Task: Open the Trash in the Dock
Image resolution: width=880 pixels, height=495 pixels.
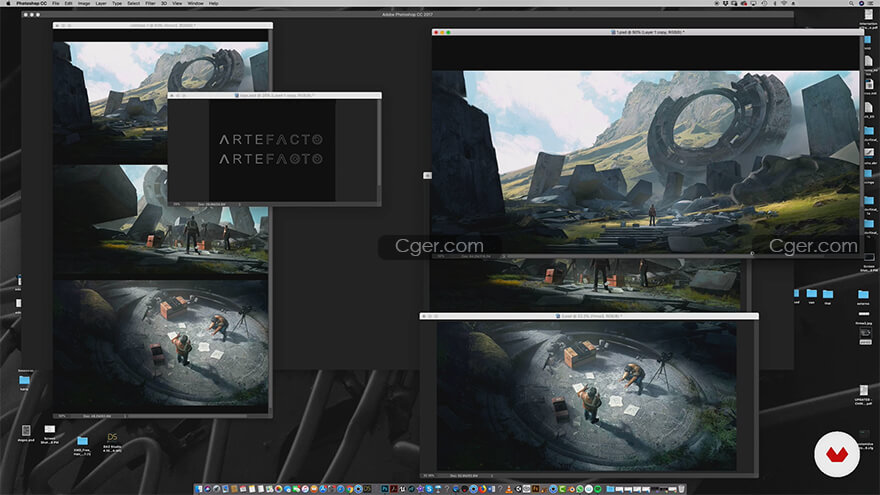Action: pyautogui.click(x=682, y=489)
